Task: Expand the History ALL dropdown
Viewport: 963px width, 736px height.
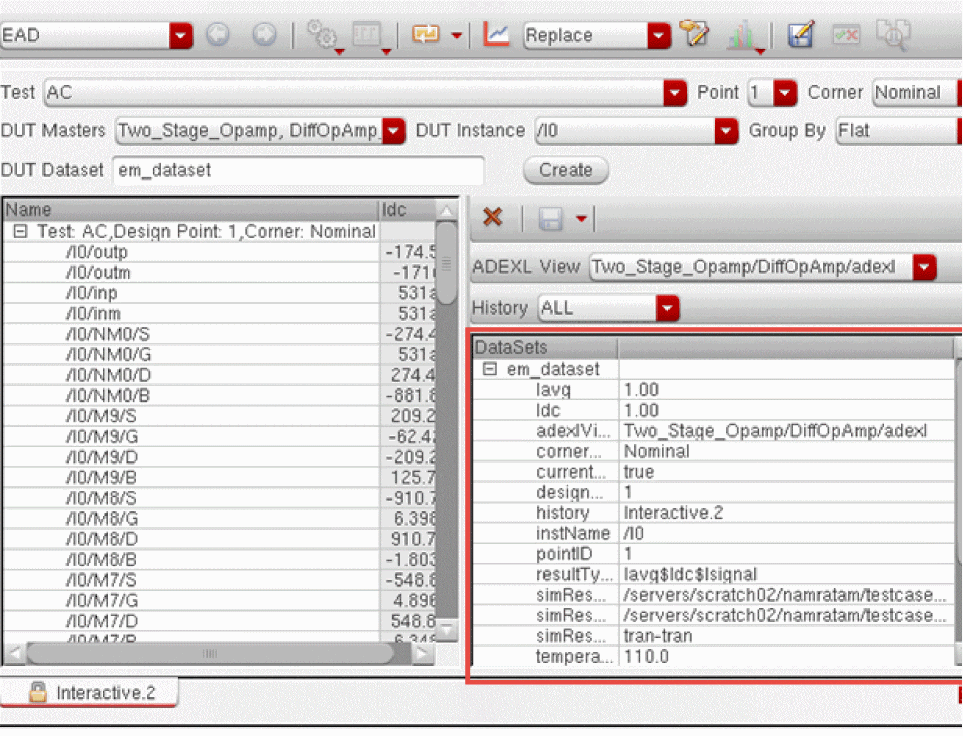Action: (x=667, y=308)
